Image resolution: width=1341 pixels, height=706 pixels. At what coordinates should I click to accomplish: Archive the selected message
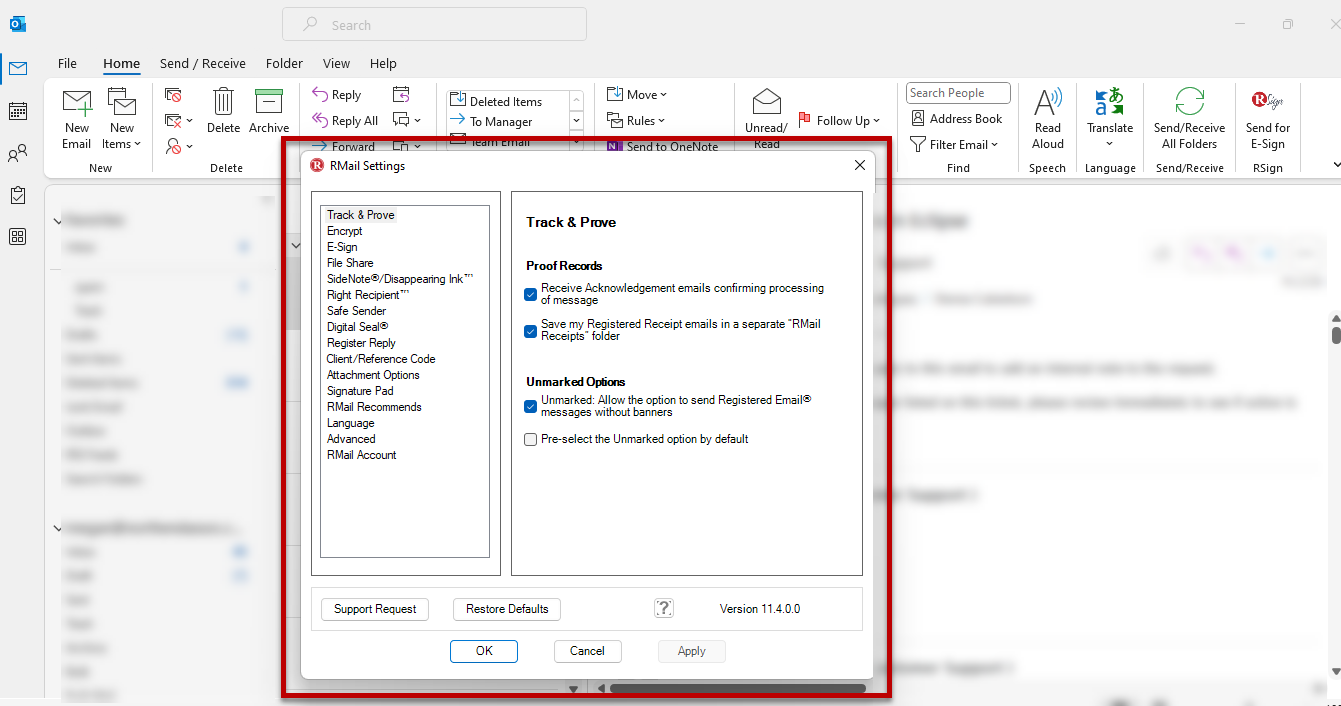(x=269, y=111)
